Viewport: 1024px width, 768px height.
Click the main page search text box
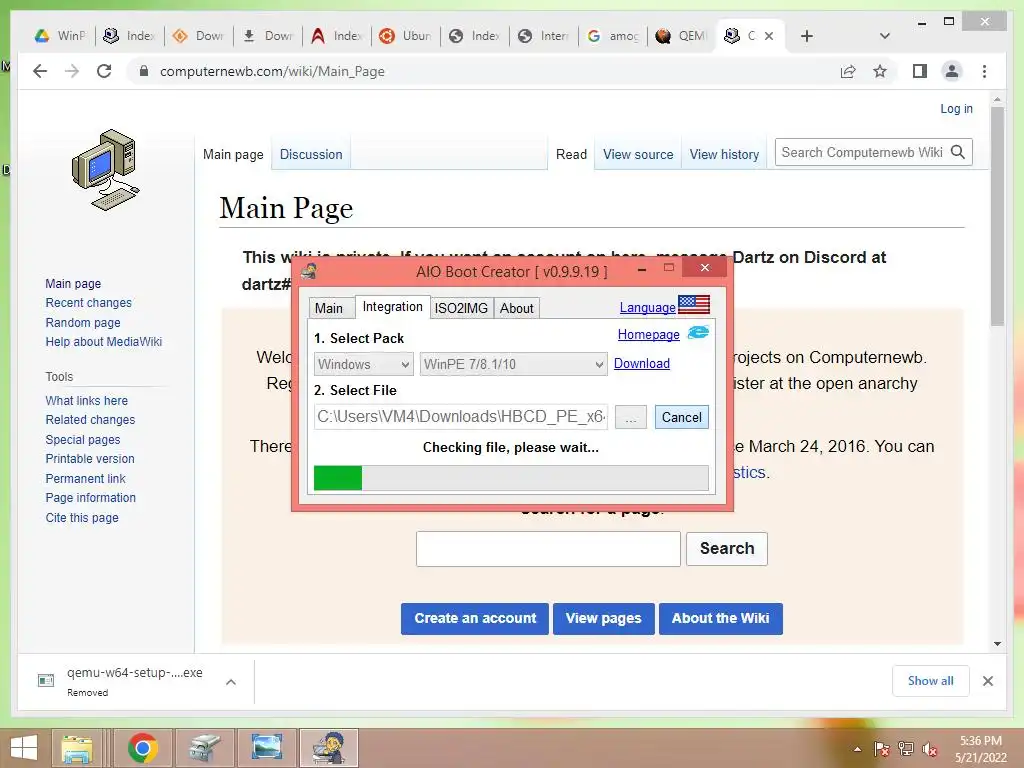coord(548,549)
